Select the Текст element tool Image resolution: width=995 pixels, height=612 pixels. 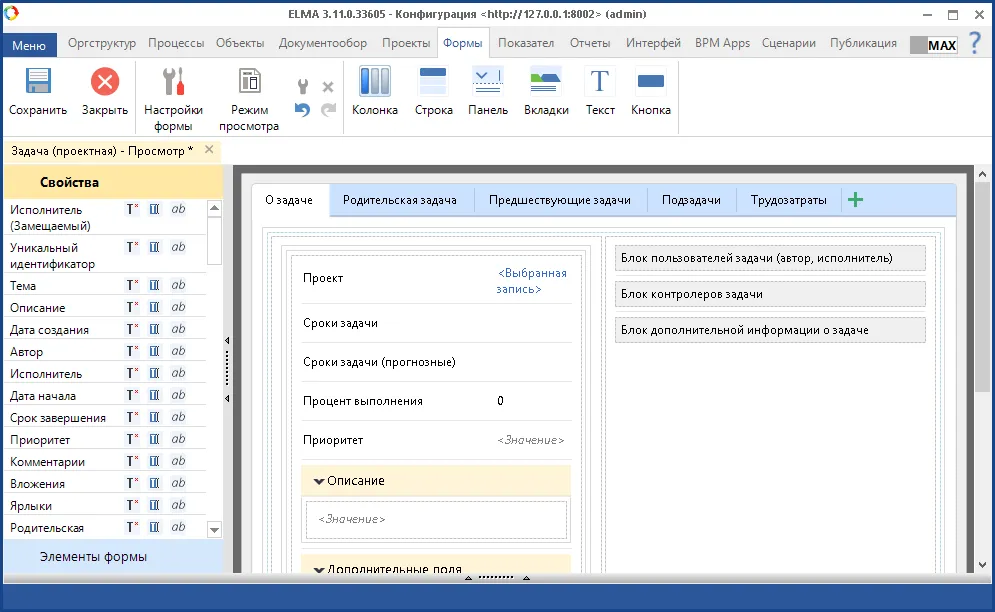(x=600, y=82)
